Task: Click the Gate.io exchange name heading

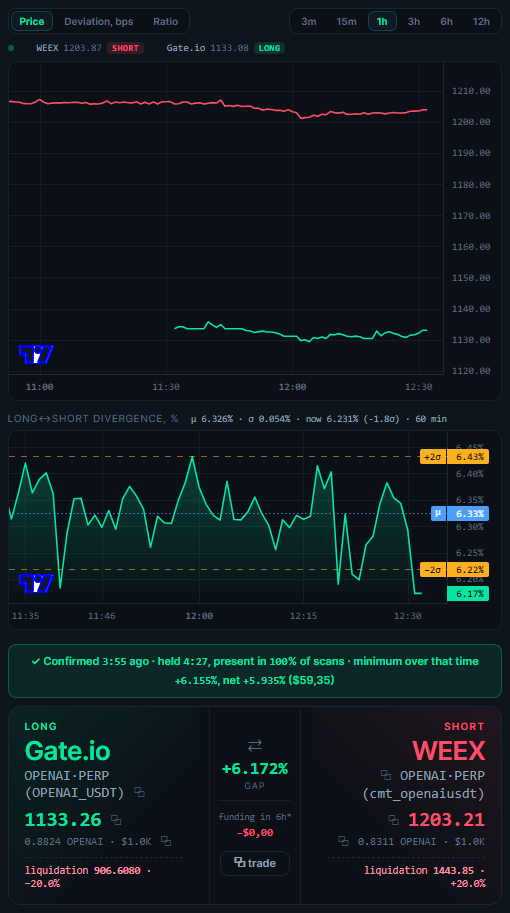Action: pos(67,751)
